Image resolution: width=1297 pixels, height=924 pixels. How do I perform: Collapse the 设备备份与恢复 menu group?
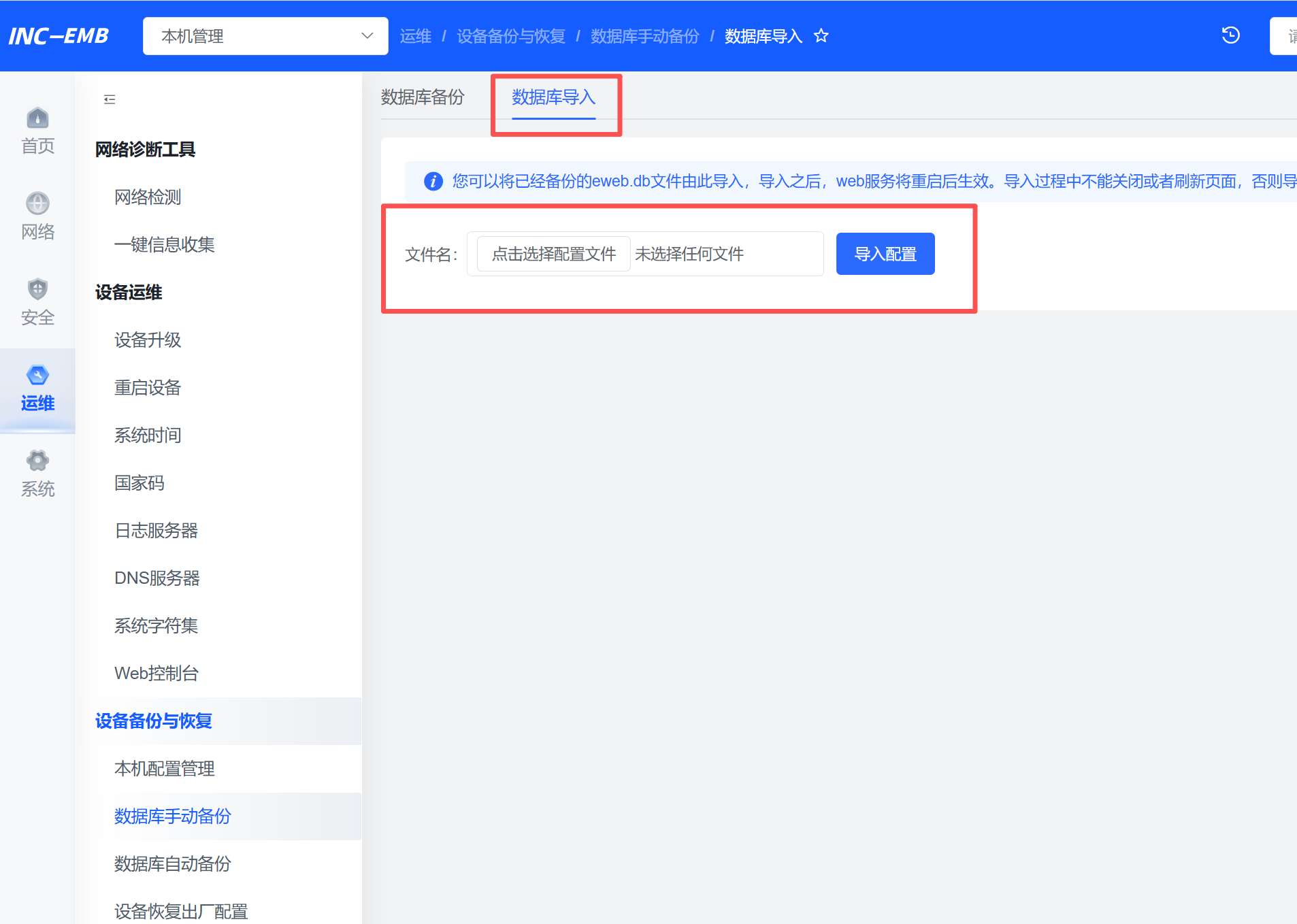point(154,721)
